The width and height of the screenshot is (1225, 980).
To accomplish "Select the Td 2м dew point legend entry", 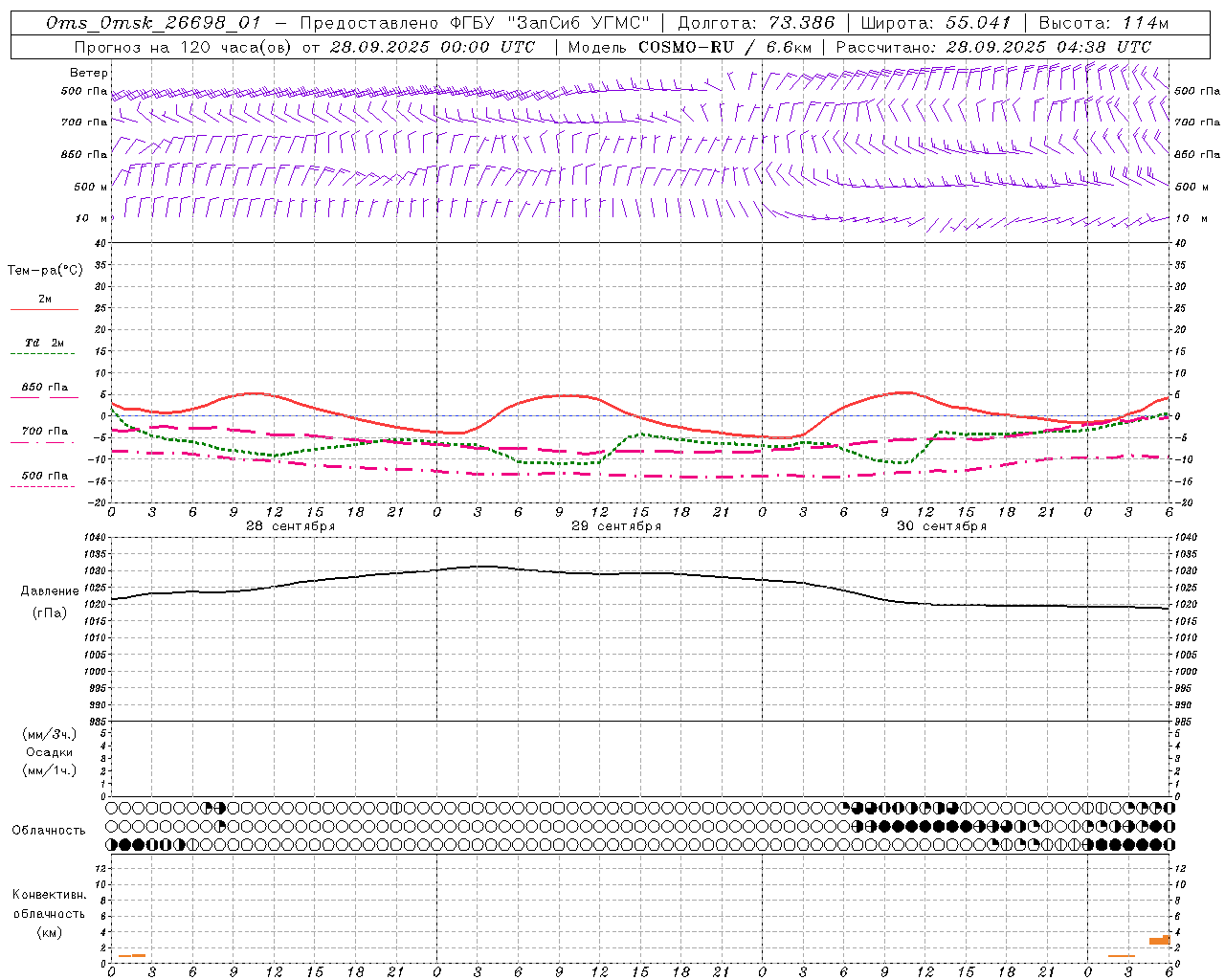I will (44, 343).
